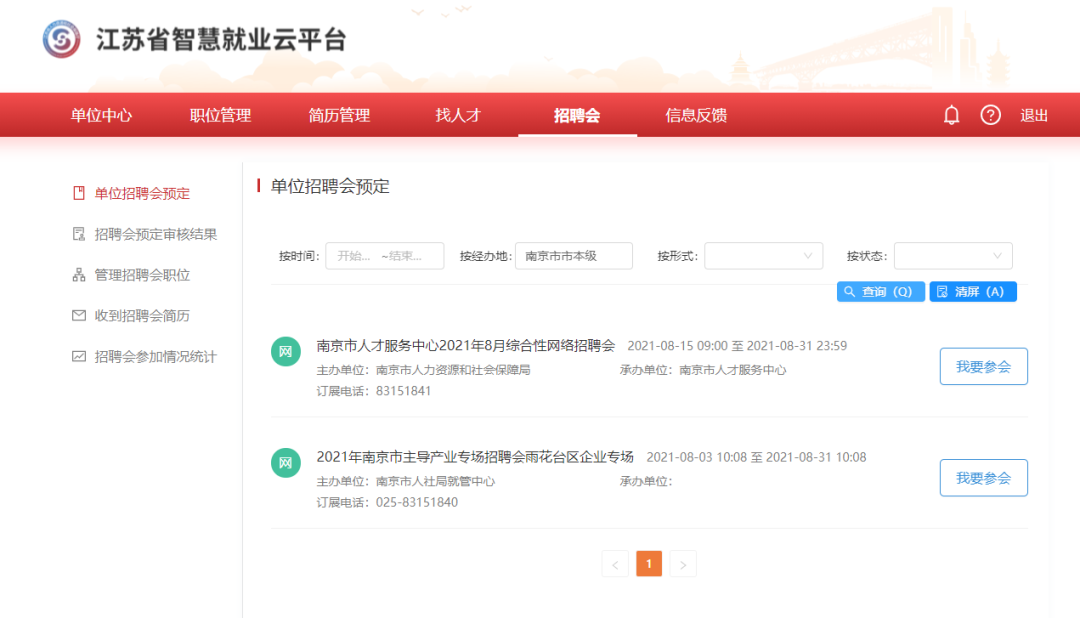Open the 按状态 dropdown

[x=953, y=256]
